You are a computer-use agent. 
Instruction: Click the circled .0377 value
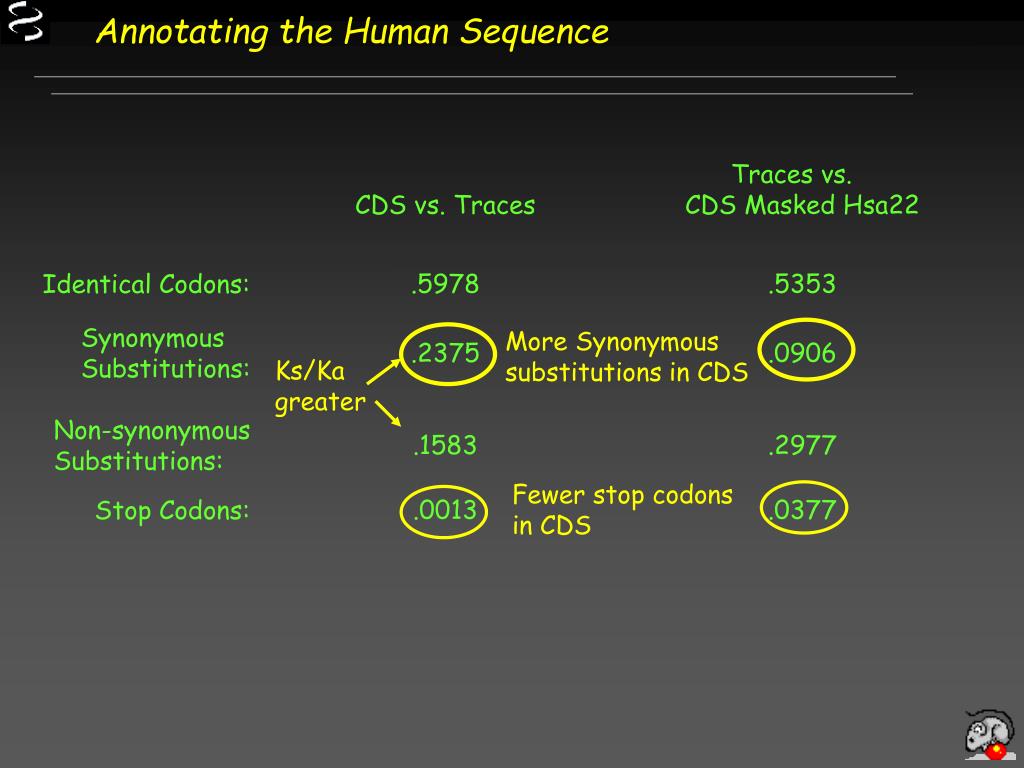pos(802,511)
